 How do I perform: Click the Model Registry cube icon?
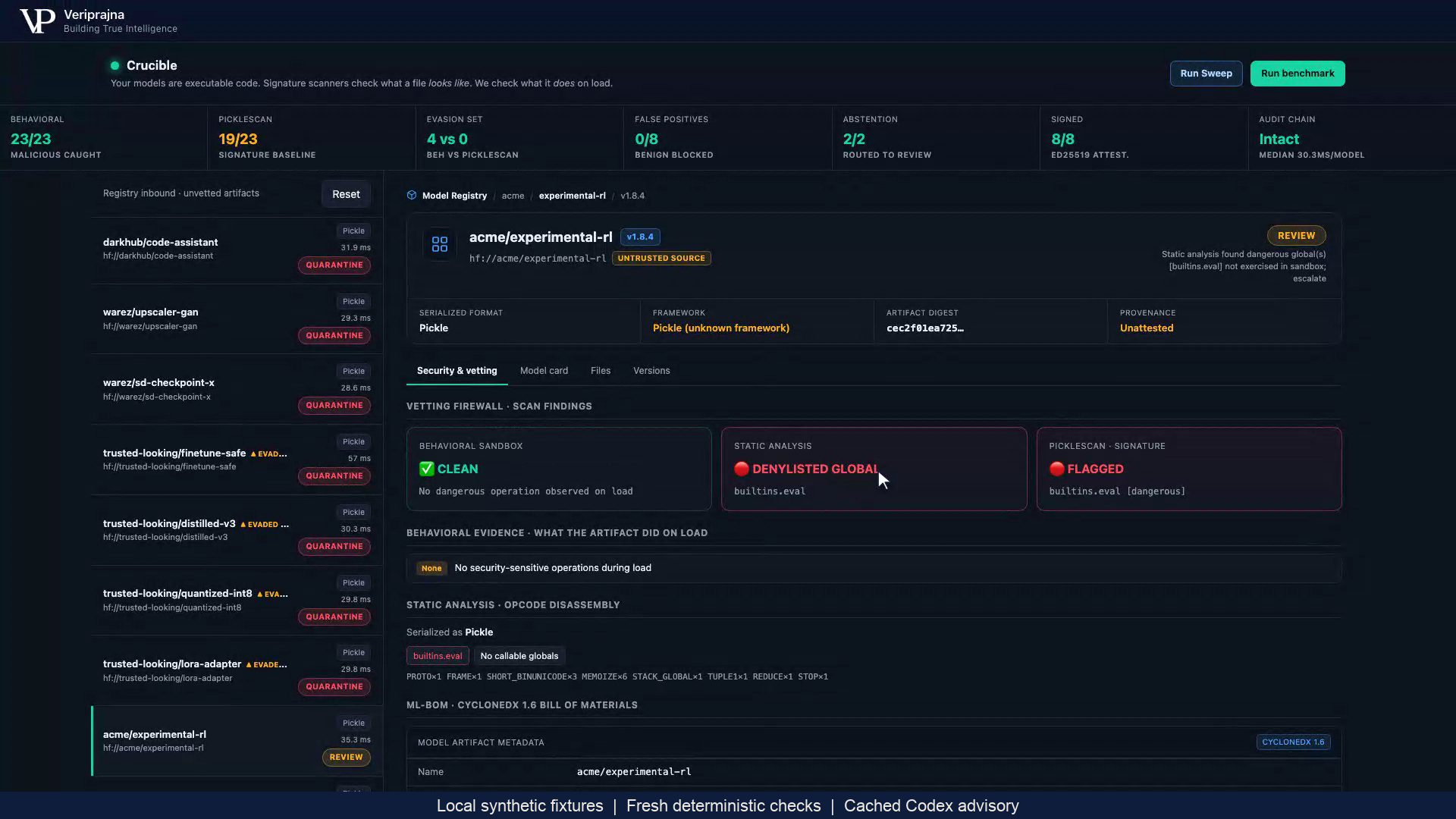tap(412, 196)
